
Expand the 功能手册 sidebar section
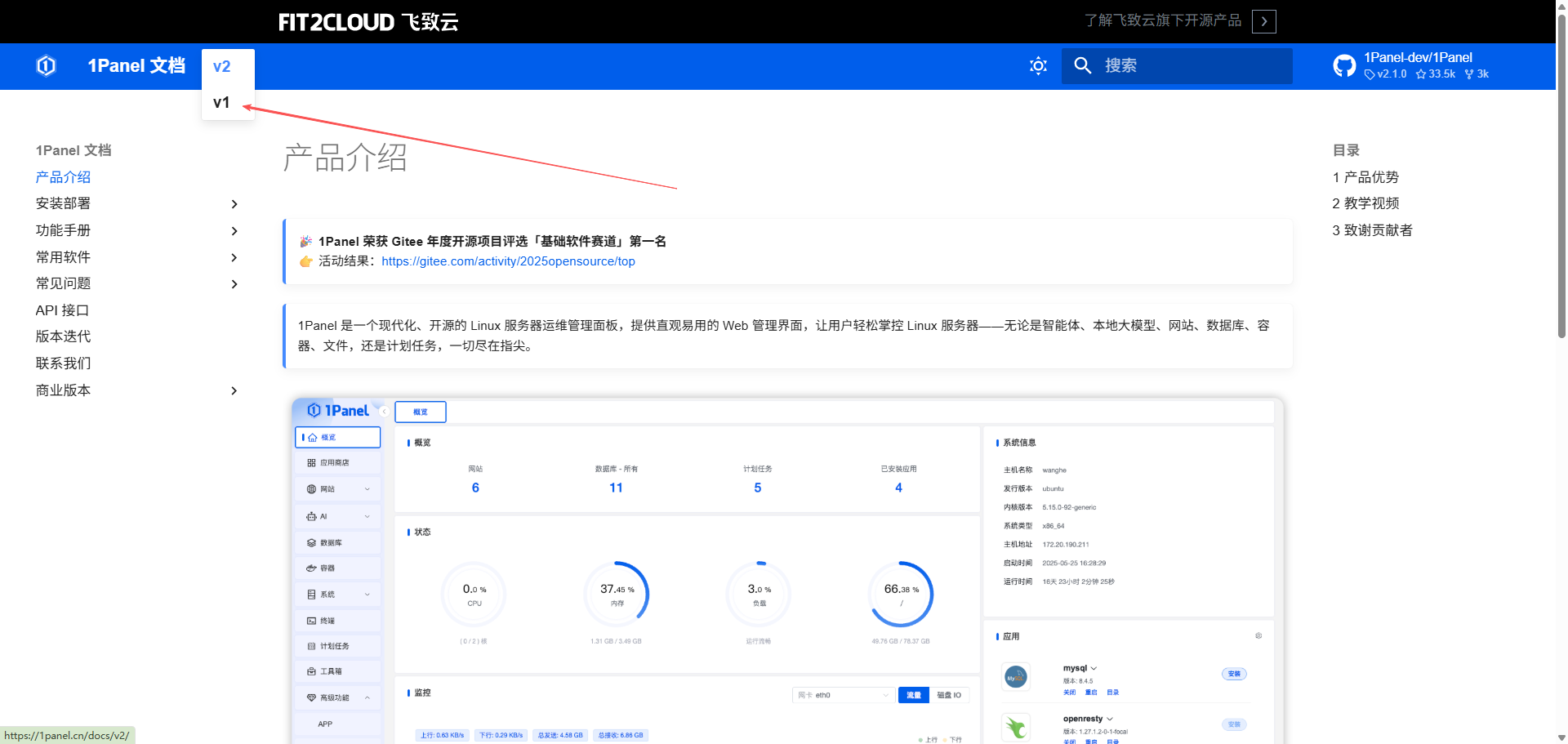pos(234,231)
